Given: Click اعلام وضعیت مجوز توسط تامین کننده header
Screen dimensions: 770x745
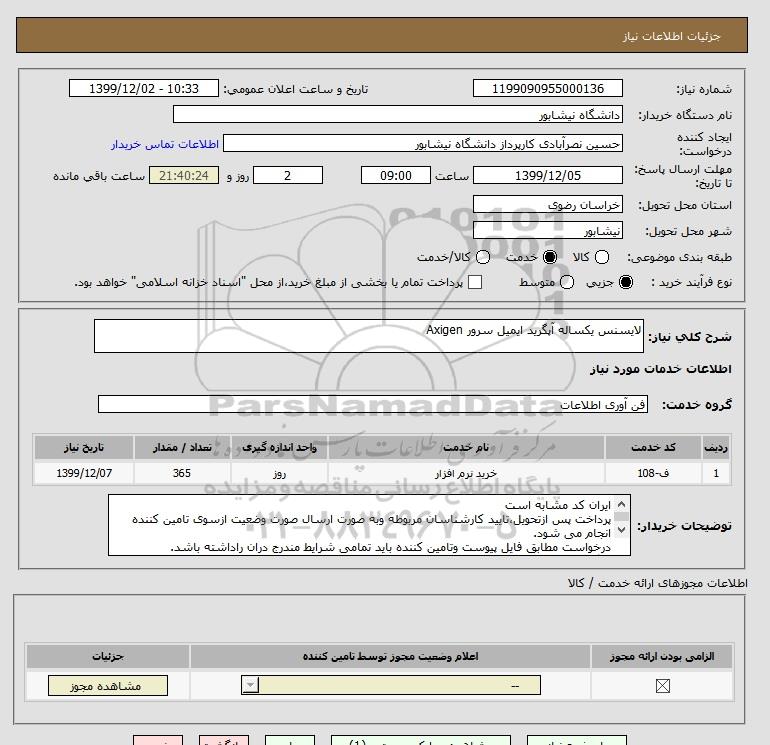Looking at the screenshot, I should point(390,656).
